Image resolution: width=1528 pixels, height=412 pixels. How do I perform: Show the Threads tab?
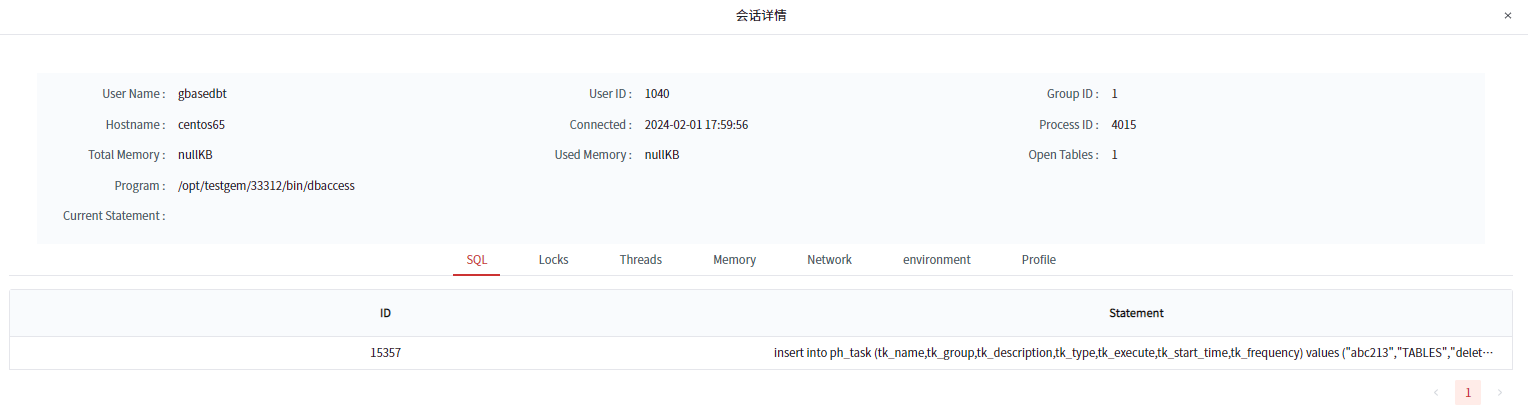tap(640, 260)
